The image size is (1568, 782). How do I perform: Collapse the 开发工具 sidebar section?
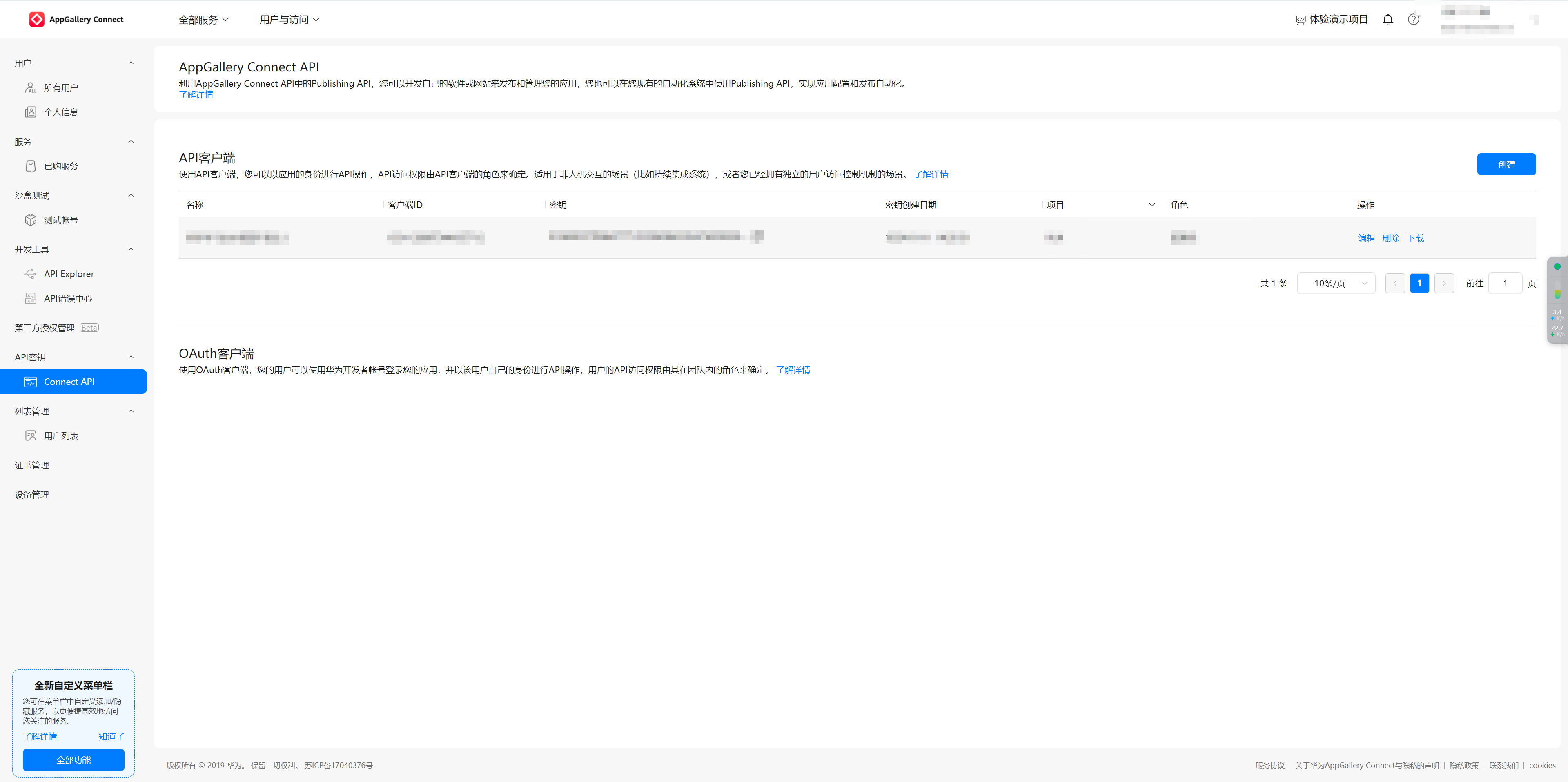(x=130, y=249)
